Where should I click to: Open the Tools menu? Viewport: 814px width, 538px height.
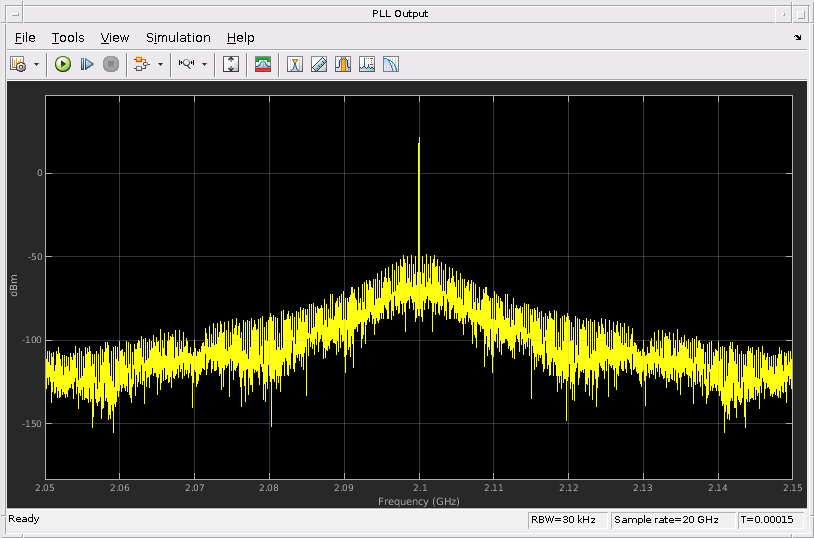[68, 37]
